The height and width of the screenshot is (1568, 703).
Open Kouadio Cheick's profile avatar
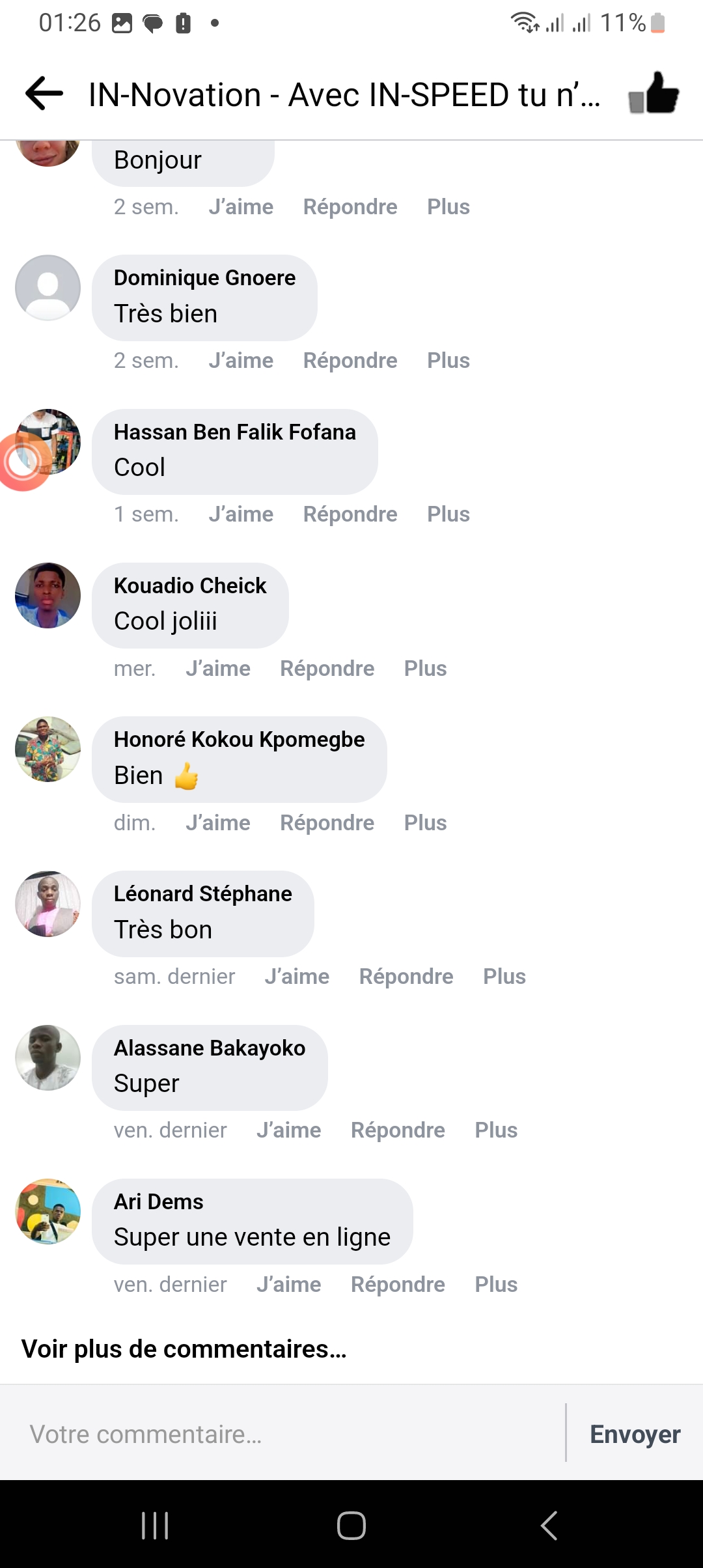pos(48,595)
